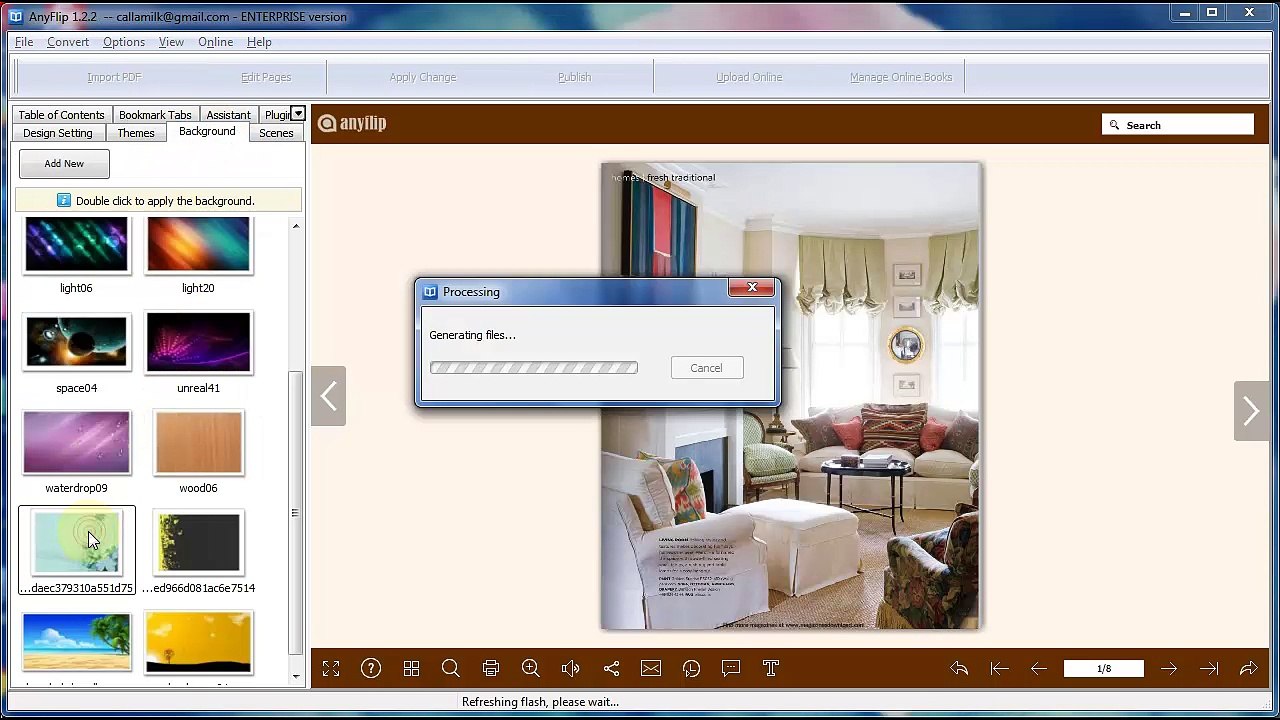The height and width of the screenshot is (720, 1280).
Task: Click the page number field showing 1/8
Action: tap(1104, 669)
